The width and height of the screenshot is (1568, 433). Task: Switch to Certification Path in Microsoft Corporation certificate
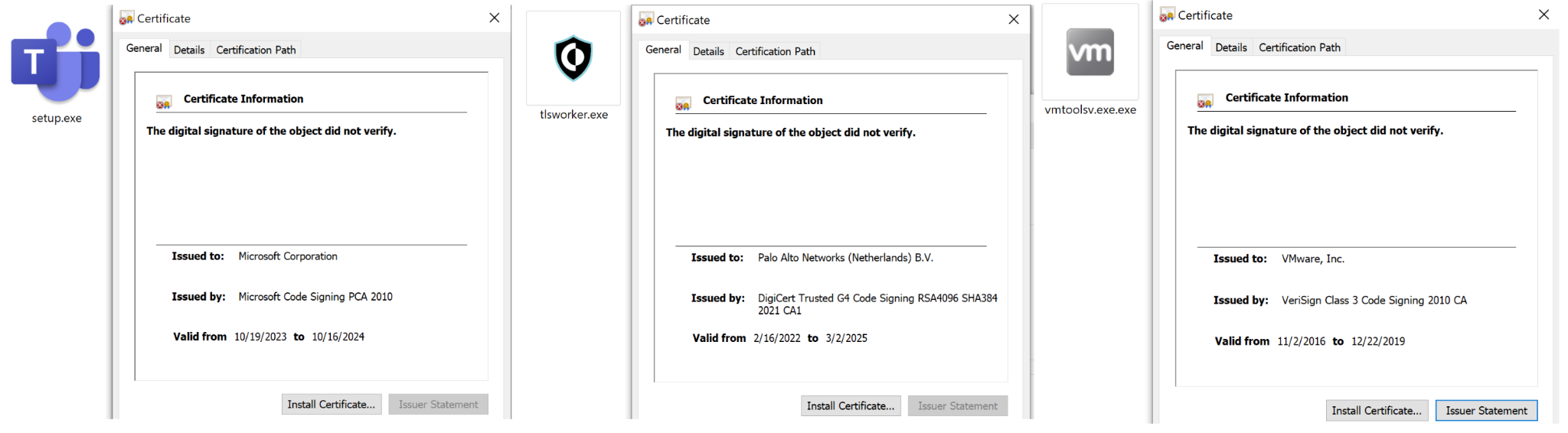(256, 50)
